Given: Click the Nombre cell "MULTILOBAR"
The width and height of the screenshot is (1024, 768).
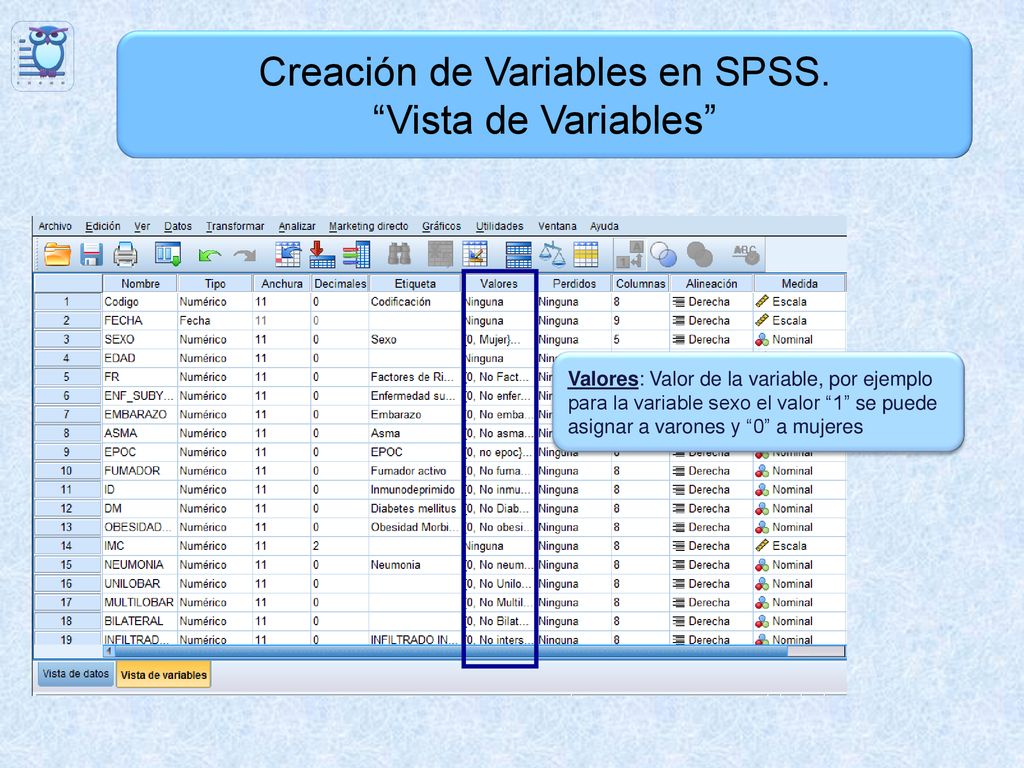Looking at the screenshot, I should click(x=140, y=602).
